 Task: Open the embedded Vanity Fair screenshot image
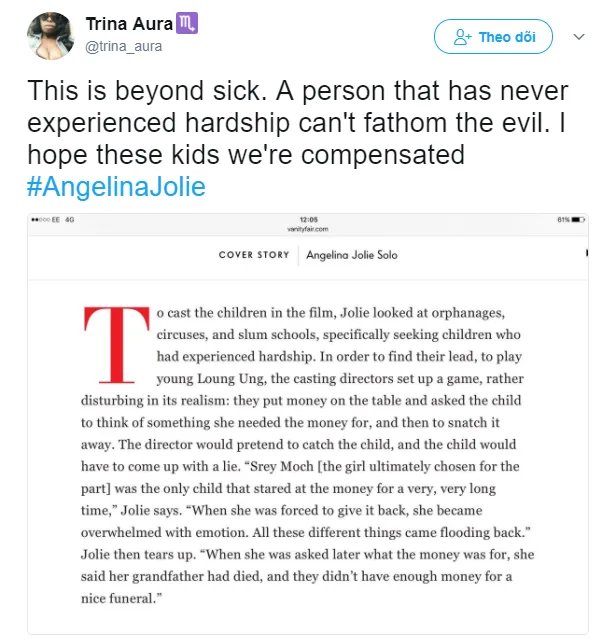pyautogui.click(x=308, y=423)
